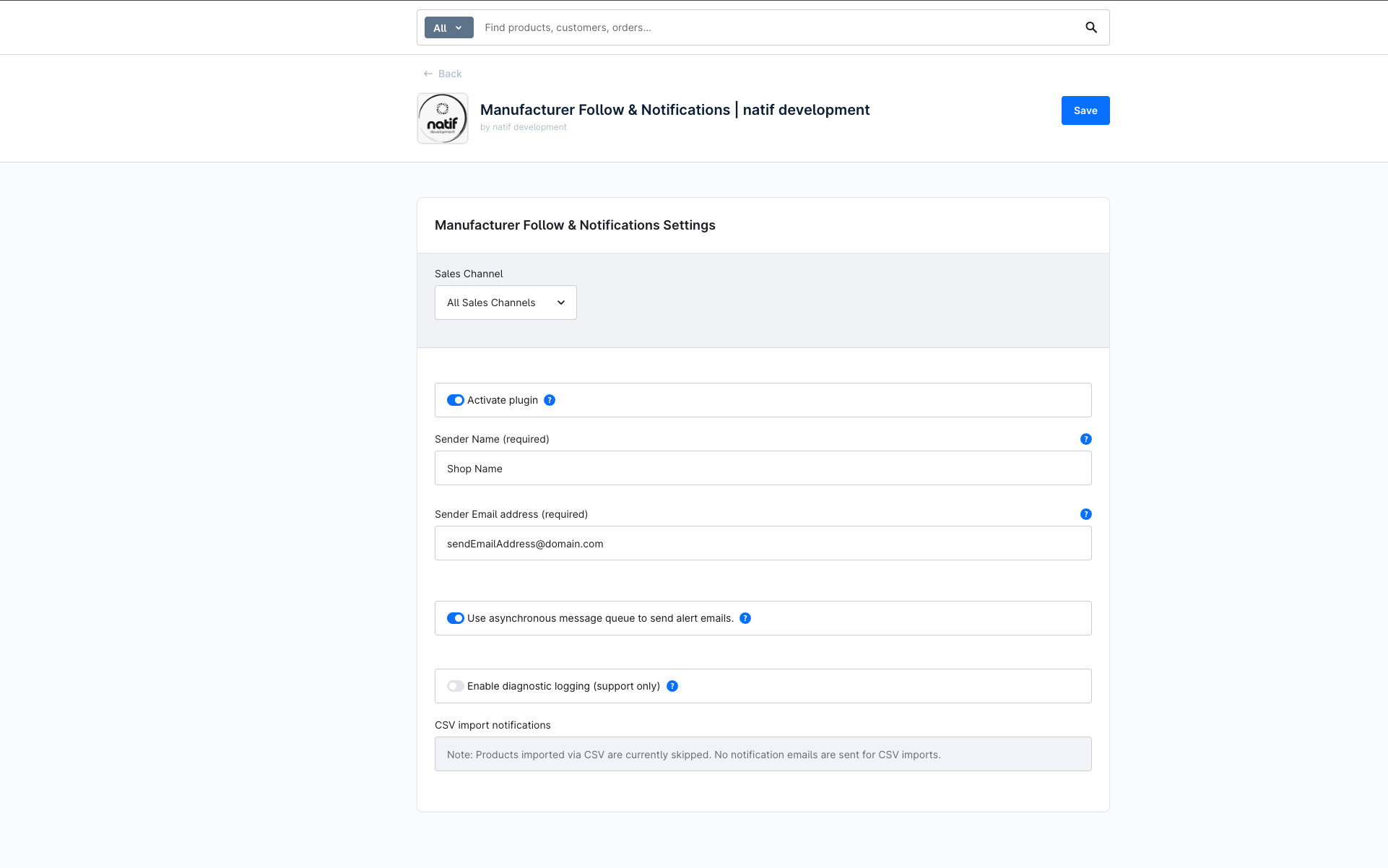The image size is (1388, 868).
Task: Click the help icon beside Sender Email address
Action: (x=1085, y=514)
